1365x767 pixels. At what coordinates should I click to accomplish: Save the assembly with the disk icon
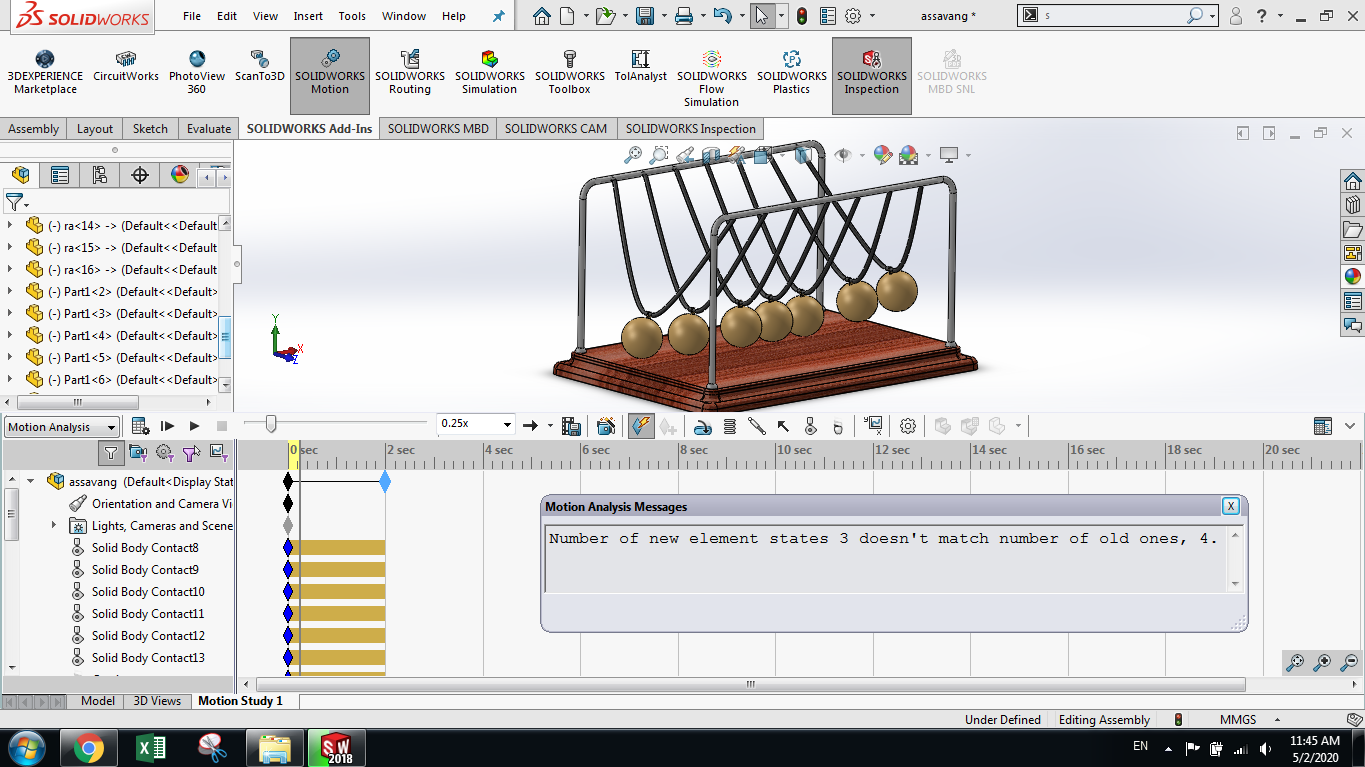645,16
